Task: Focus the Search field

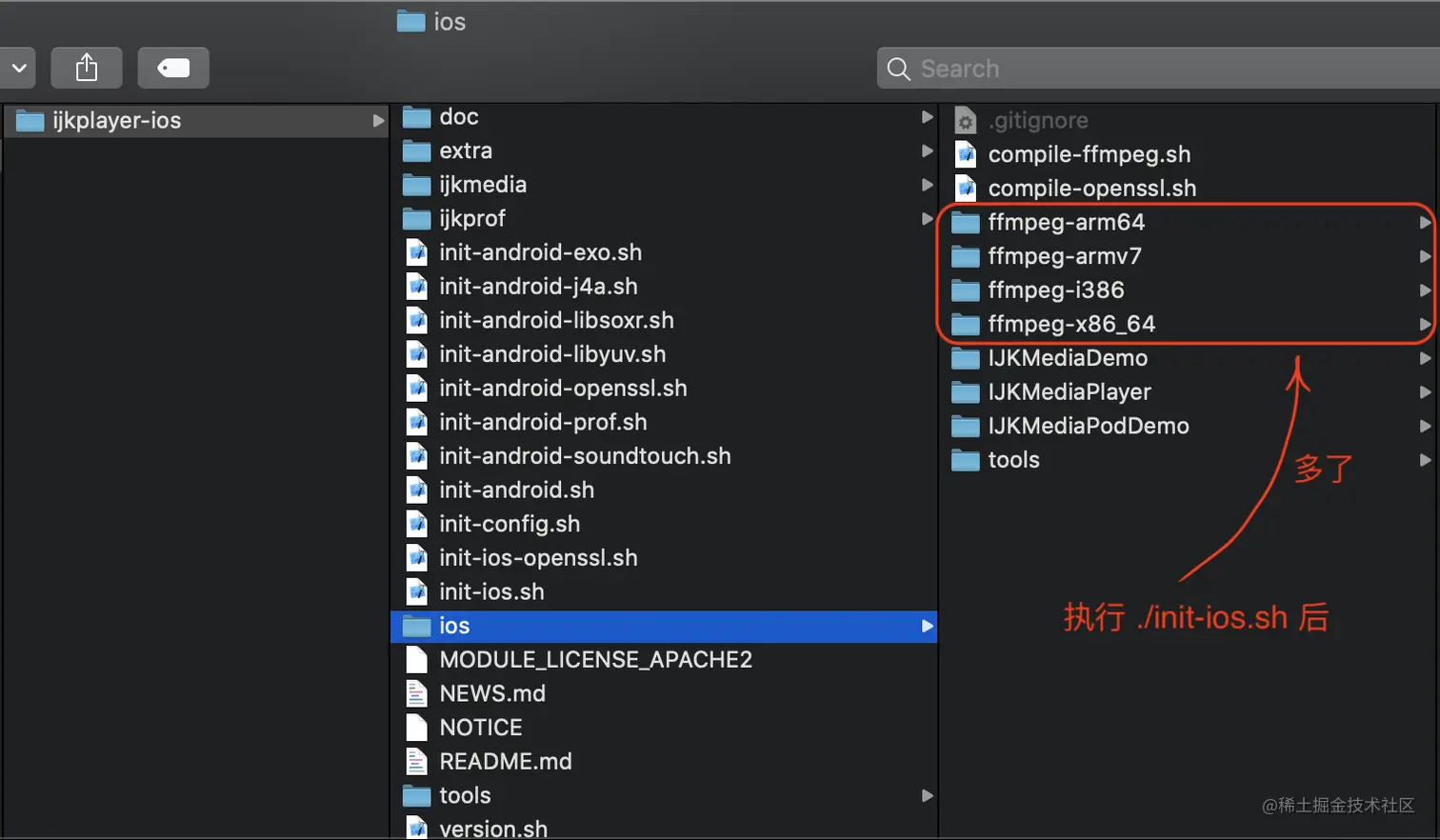Action: [1158, 69]
